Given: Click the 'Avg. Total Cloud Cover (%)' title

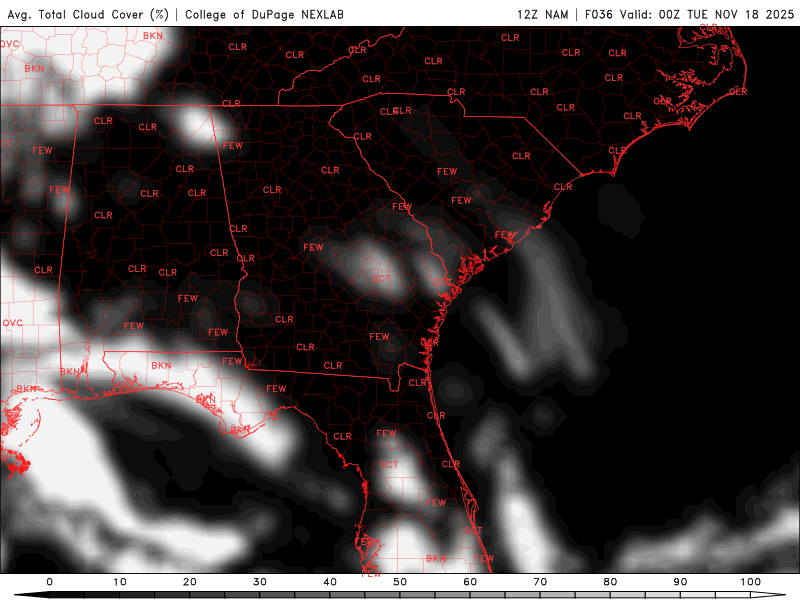Looking at the screenshot, I should pyautogui.click(x=88, y=15).
